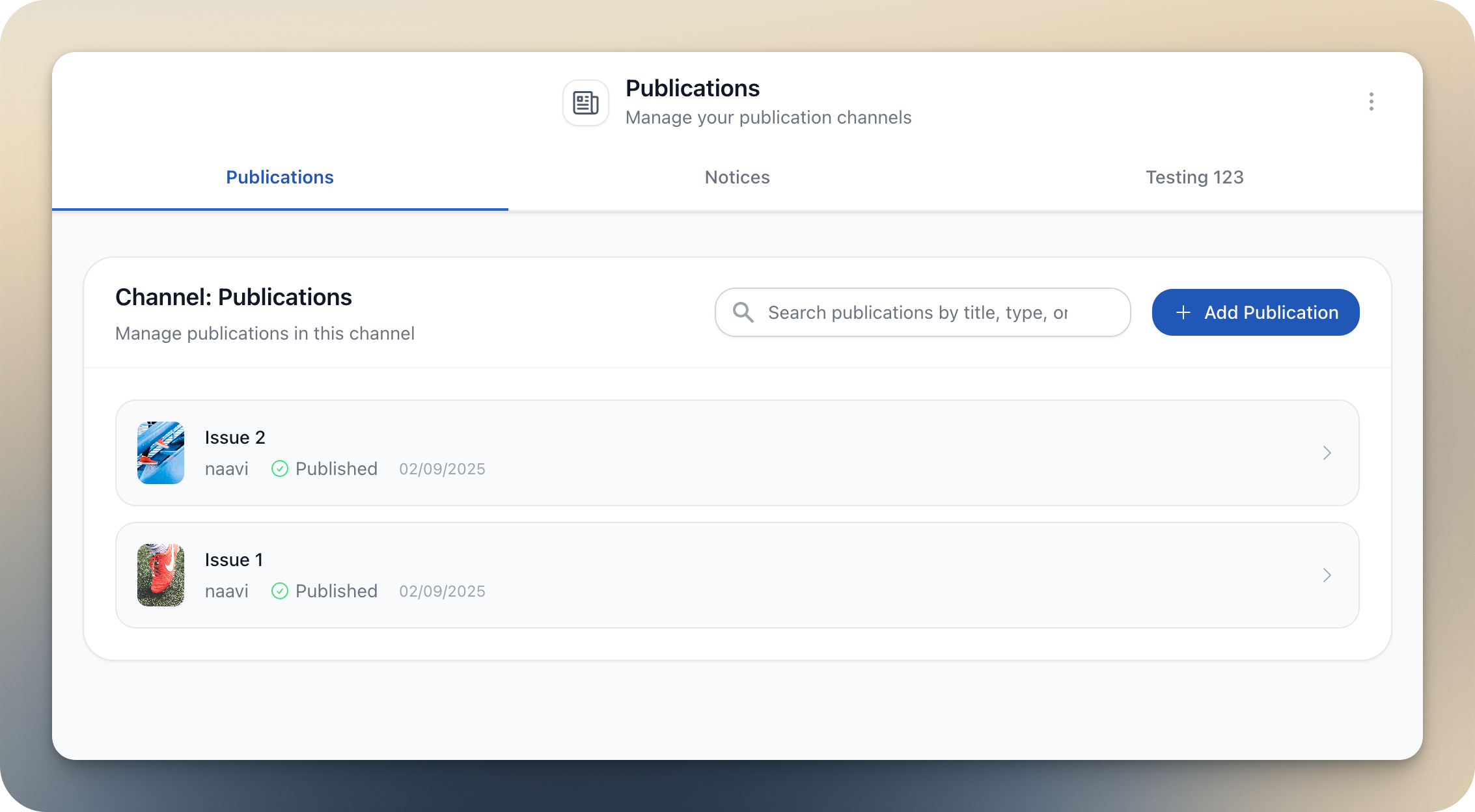Click the magnifying glass search icon
Image resolution: width=1475 pixels, height=812 pixels.
pyautogui.click(x=743, y=312)
